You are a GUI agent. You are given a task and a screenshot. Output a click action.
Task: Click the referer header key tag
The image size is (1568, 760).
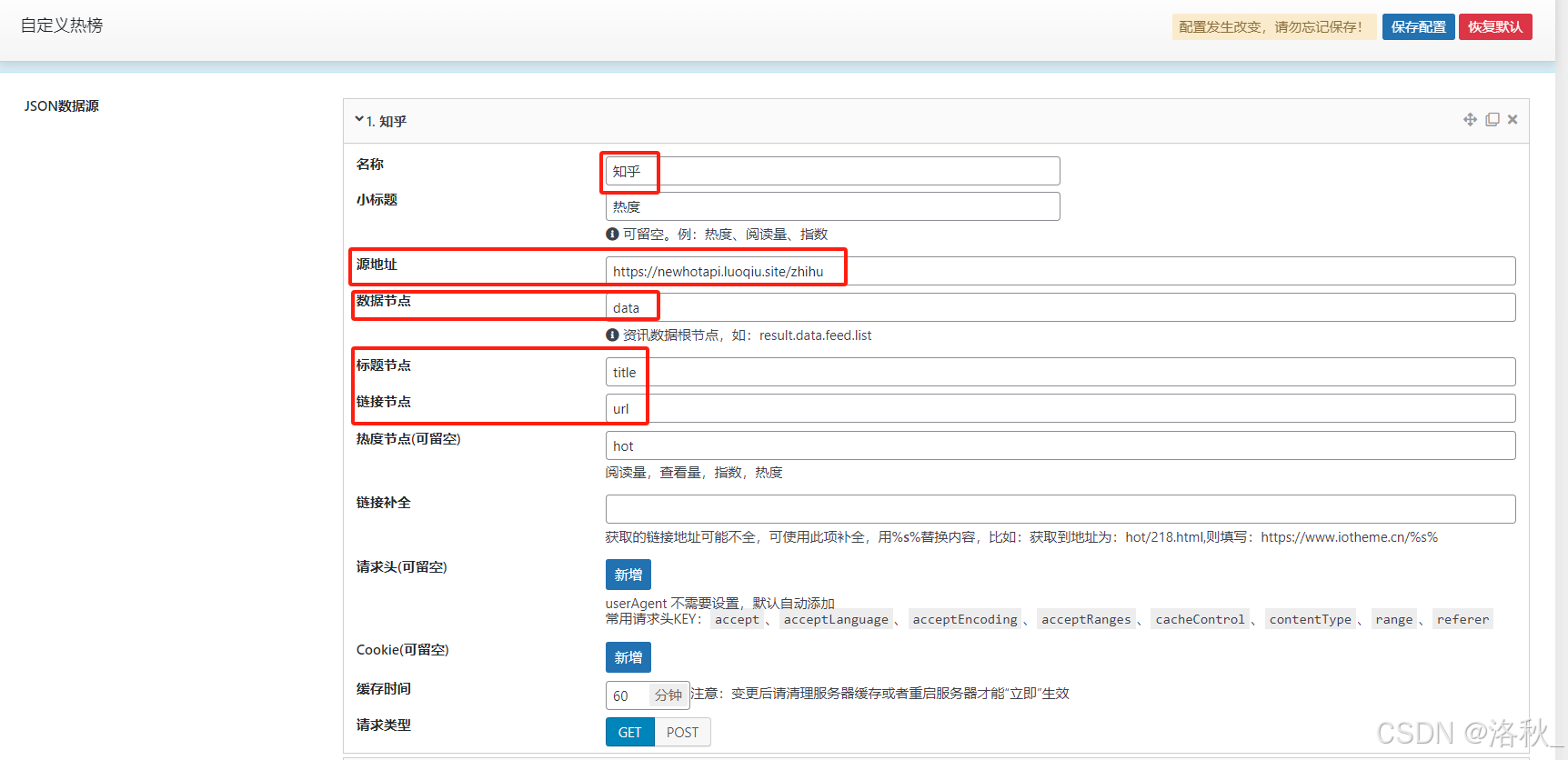(1462, 619)
